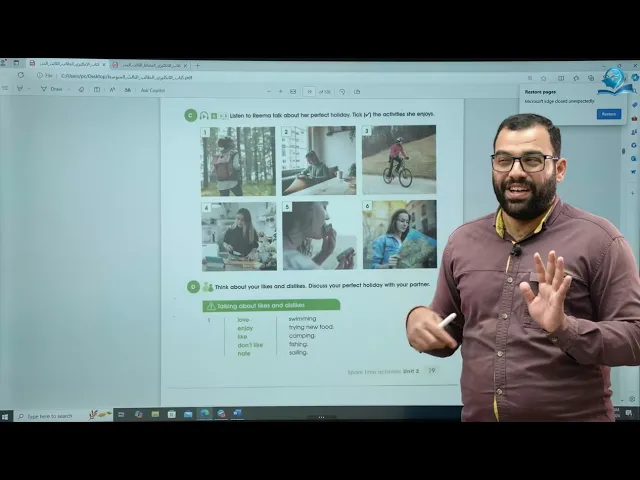
Task: Click the "Talking about likes and dislikes" banner
Action: click(271, 305)
